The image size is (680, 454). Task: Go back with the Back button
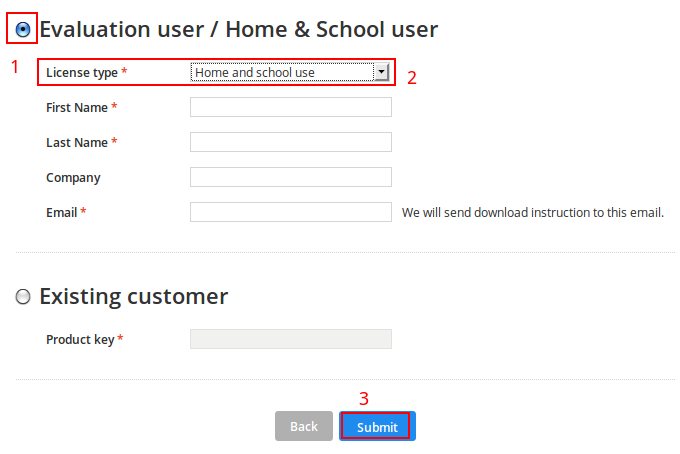pyautogui.click(x=304, y=426)
